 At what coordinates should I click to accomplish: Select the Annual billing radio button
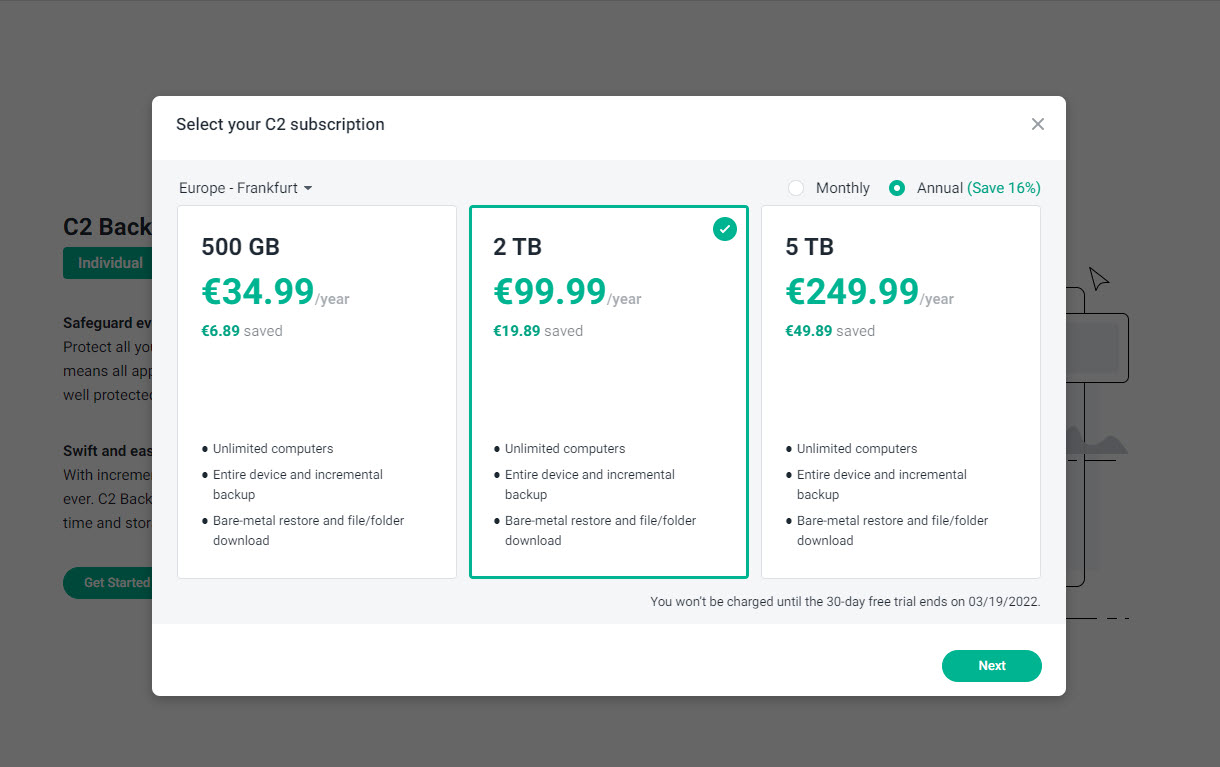pyautogui.click(x=897, y=188)
